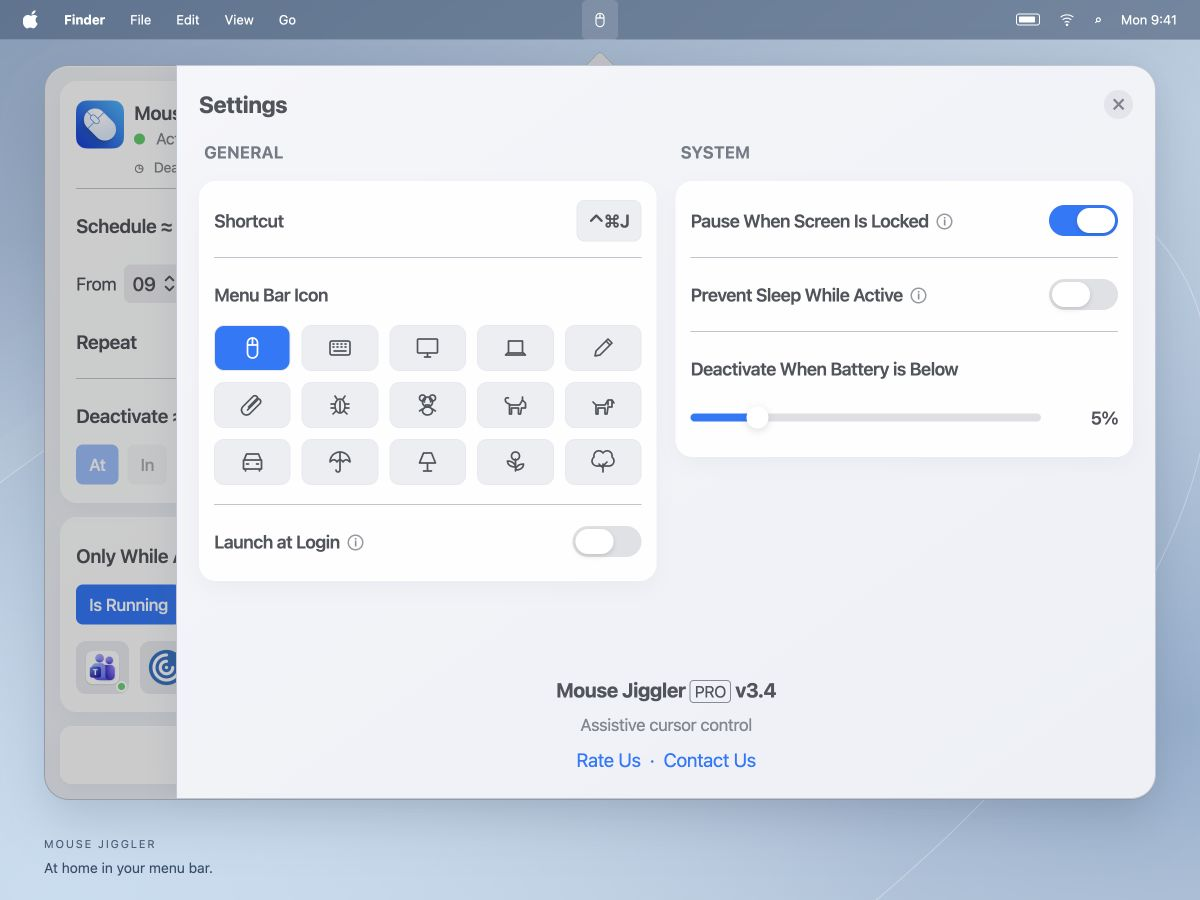The image size is (1200, 900).
Task: Click the PRO badge next to Mouse Jiggler
Action: [710, 692]
